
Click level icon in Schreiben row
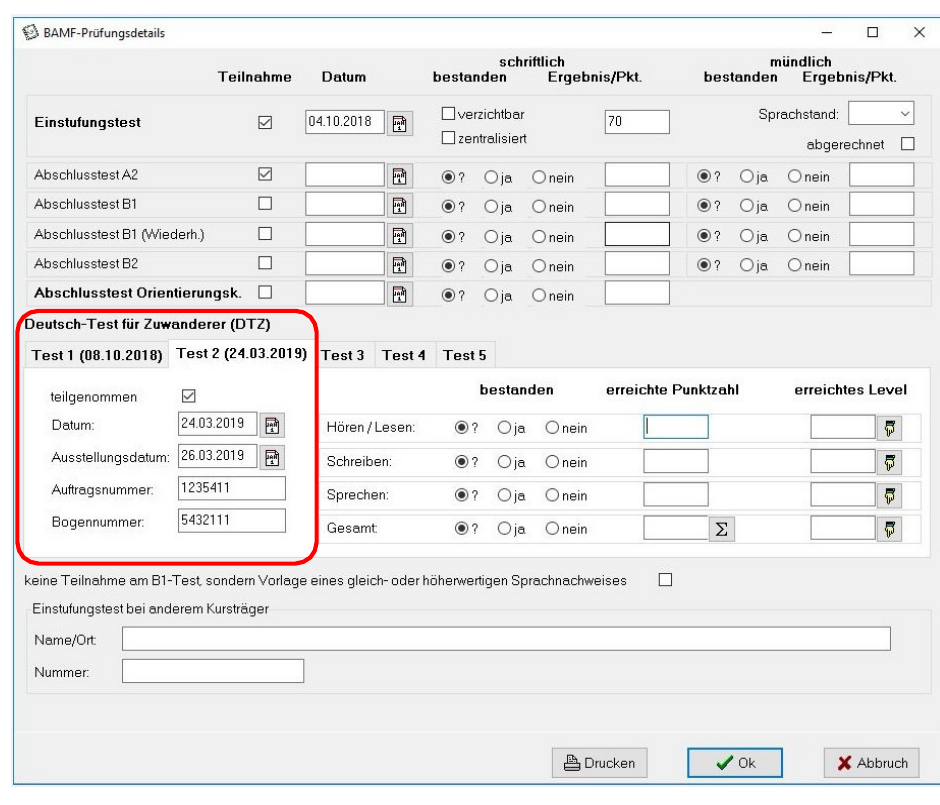[890, 462]
